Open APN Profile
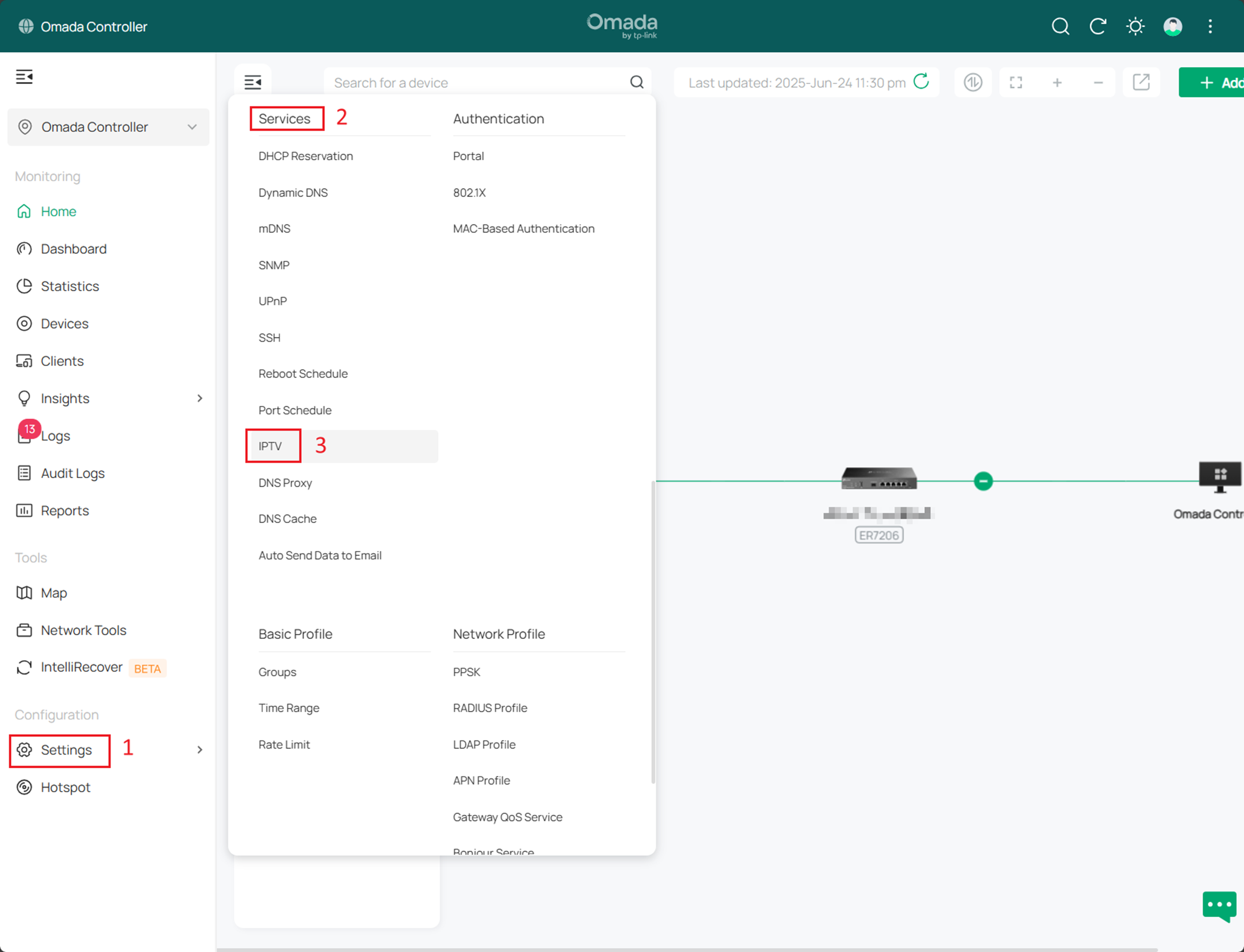 point(481,780)
